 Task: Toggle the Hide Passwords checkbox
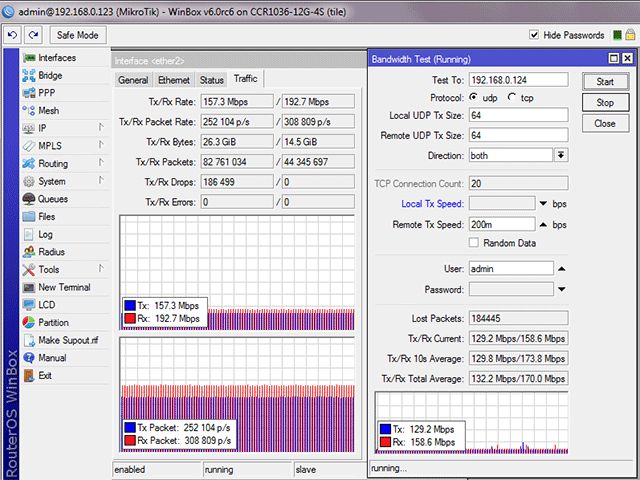click(533, 36)
